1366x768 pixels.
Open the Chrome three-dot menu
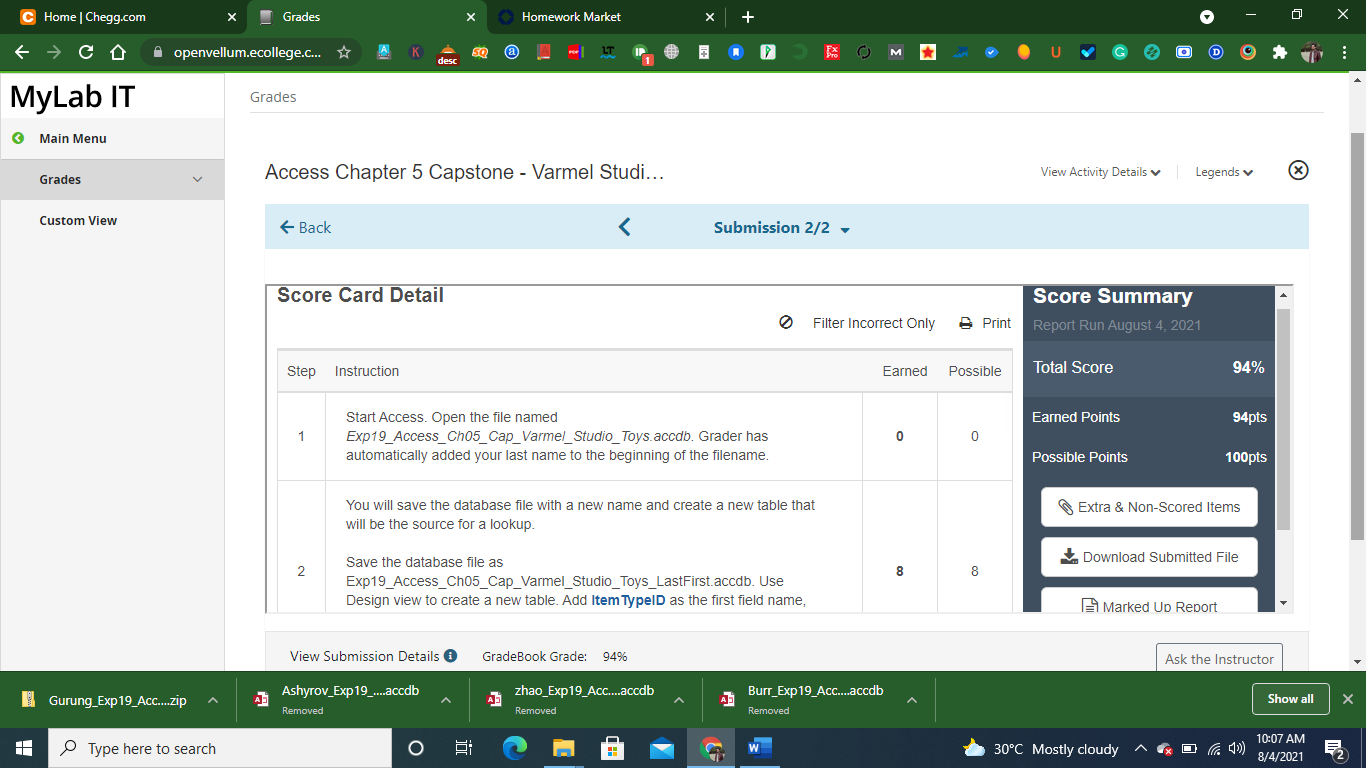pyautogui.click(x=1343, y=52)
